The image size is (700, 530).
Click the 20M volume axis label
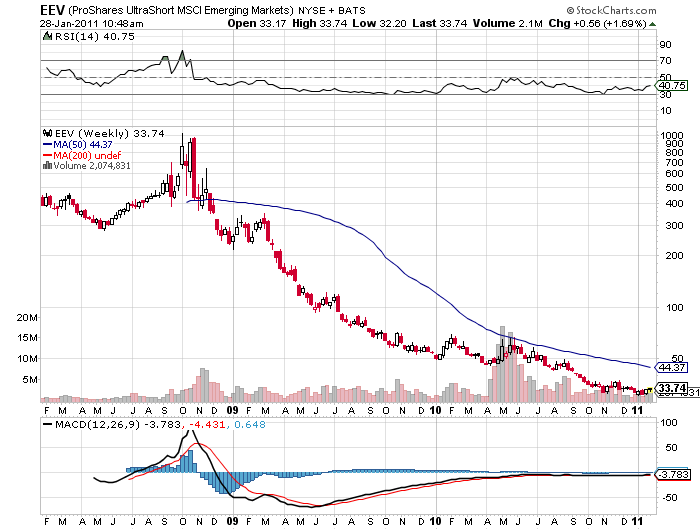(27, 317)
